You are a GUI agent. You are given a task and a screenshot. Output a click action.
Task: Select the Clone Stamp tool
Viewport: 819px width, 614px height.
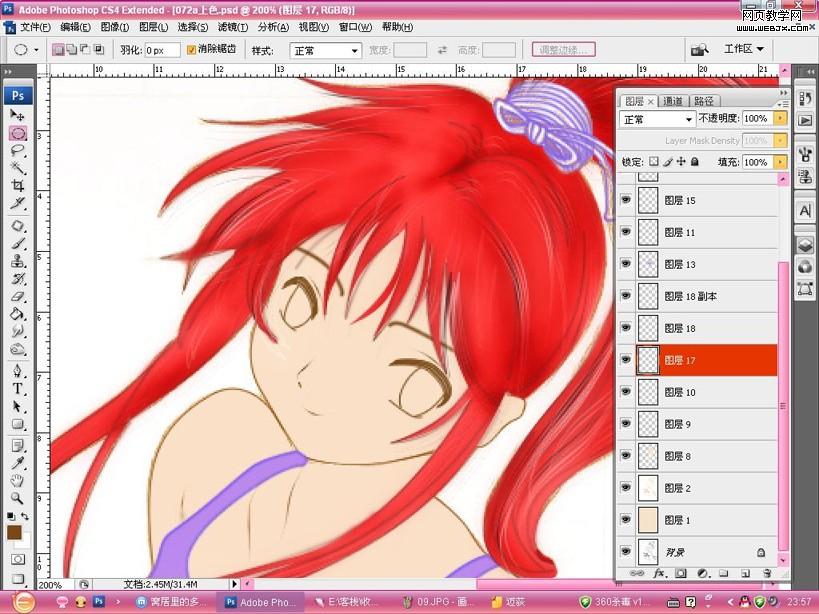tap(18, 261)
